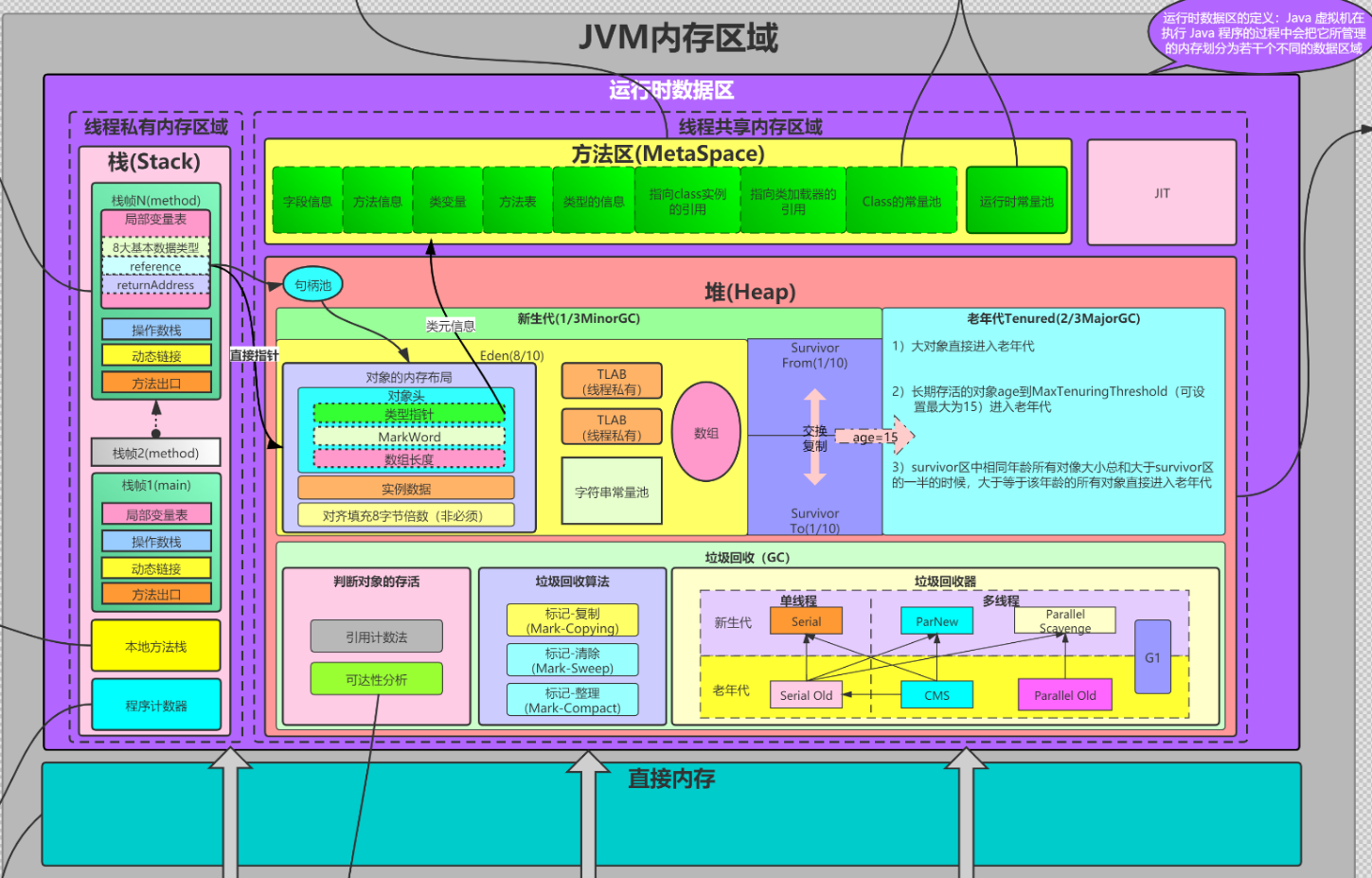This screenshot has height=878, width=1372.
Task: Select the Serial Old collector box
Action: (806, 695)
